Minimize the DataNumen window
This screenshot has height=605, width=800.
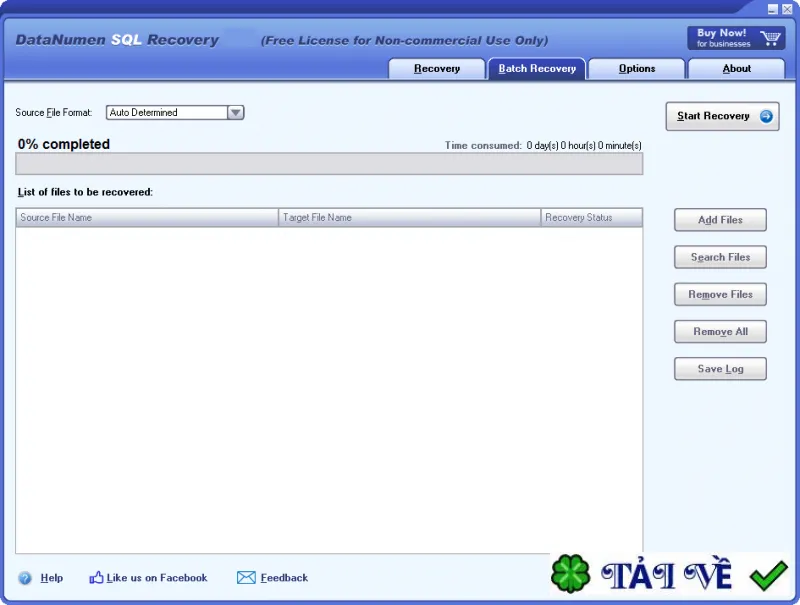(x=773, y=9)
